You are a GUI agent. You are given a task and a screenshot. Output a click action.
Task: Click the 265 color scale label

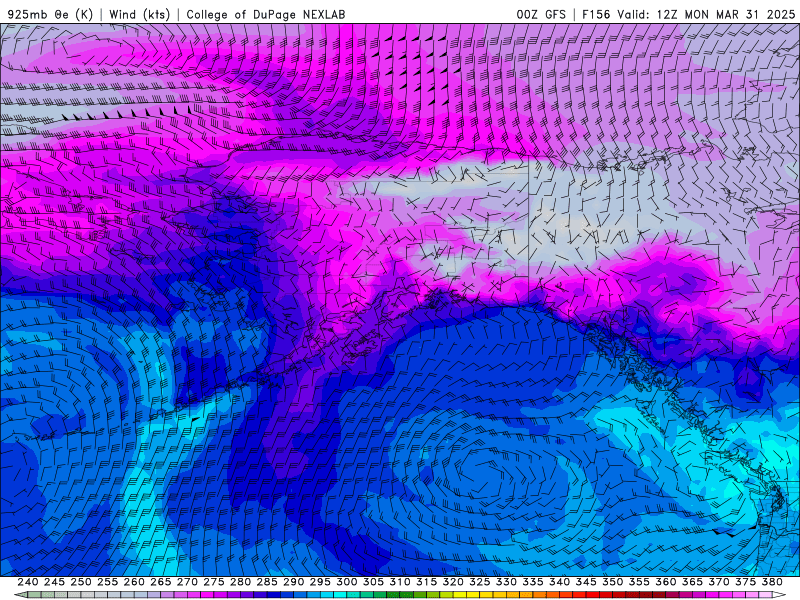click(x=160, y=582)
